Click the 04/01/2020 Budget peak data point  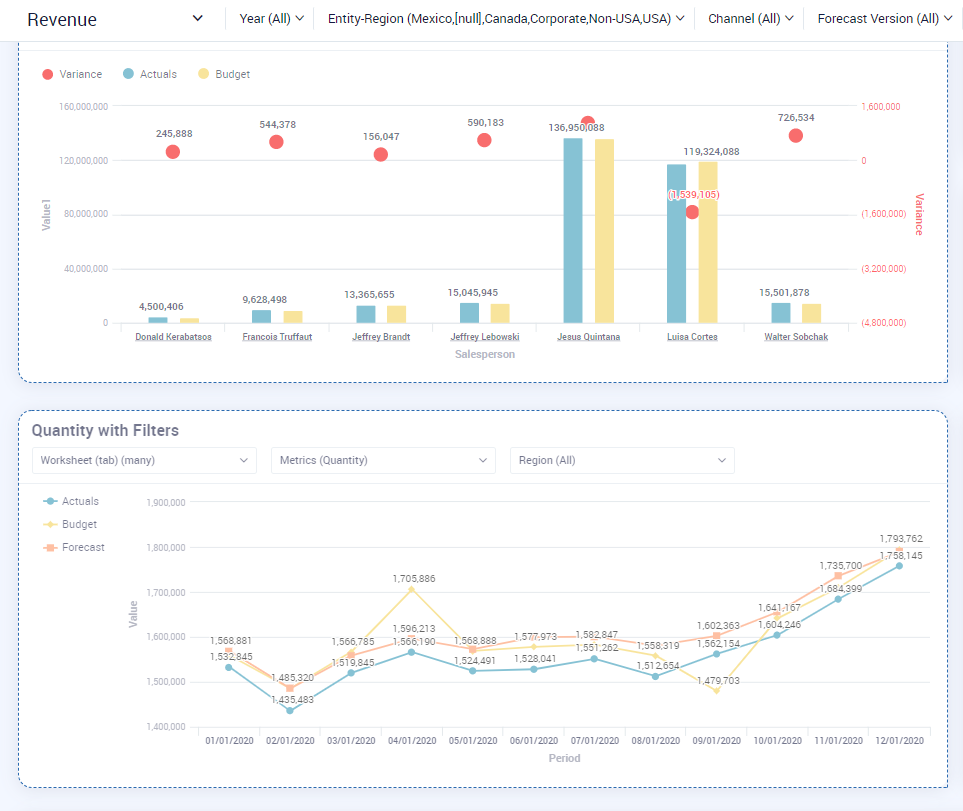coord(410,589)
